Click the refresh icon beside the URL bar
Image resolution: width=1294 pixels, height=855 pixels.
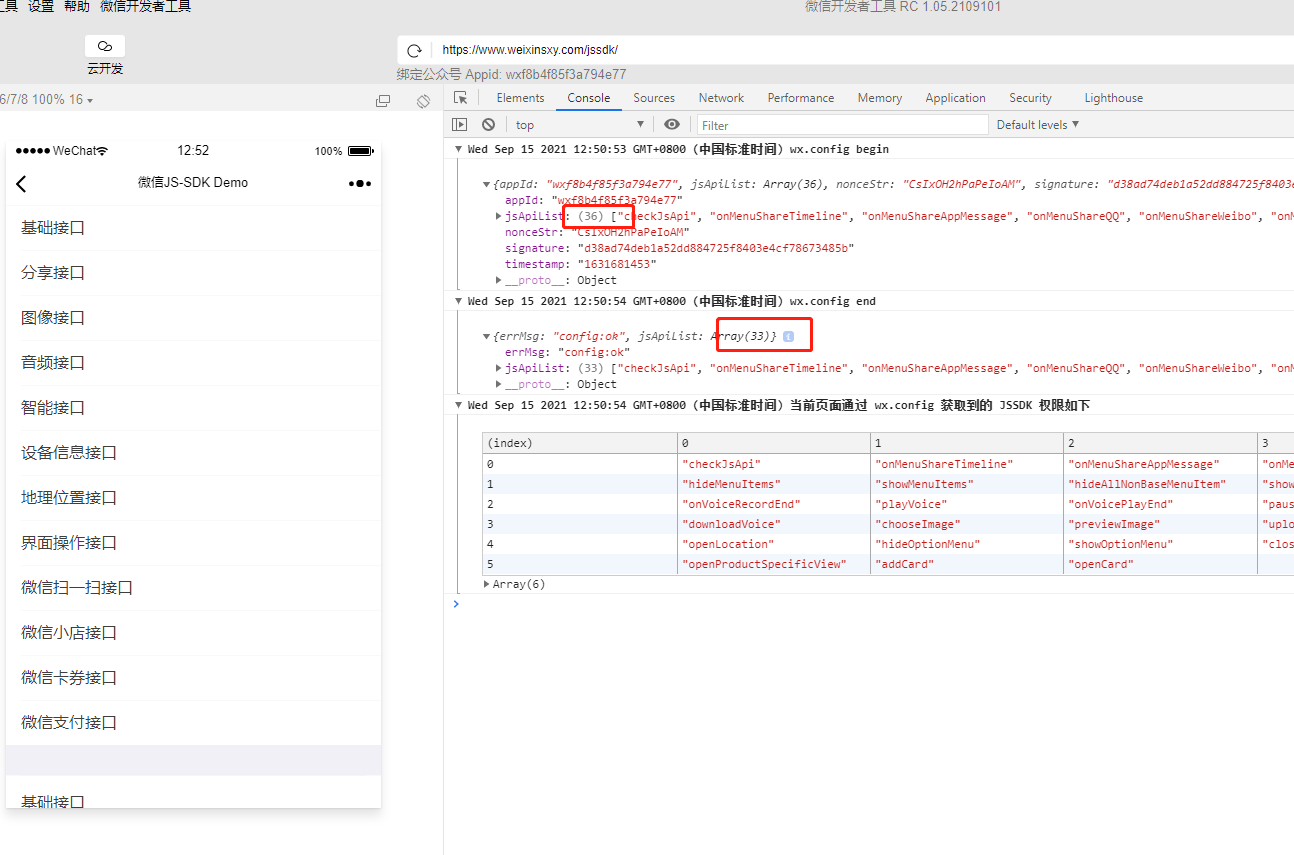tap(414, 50)
